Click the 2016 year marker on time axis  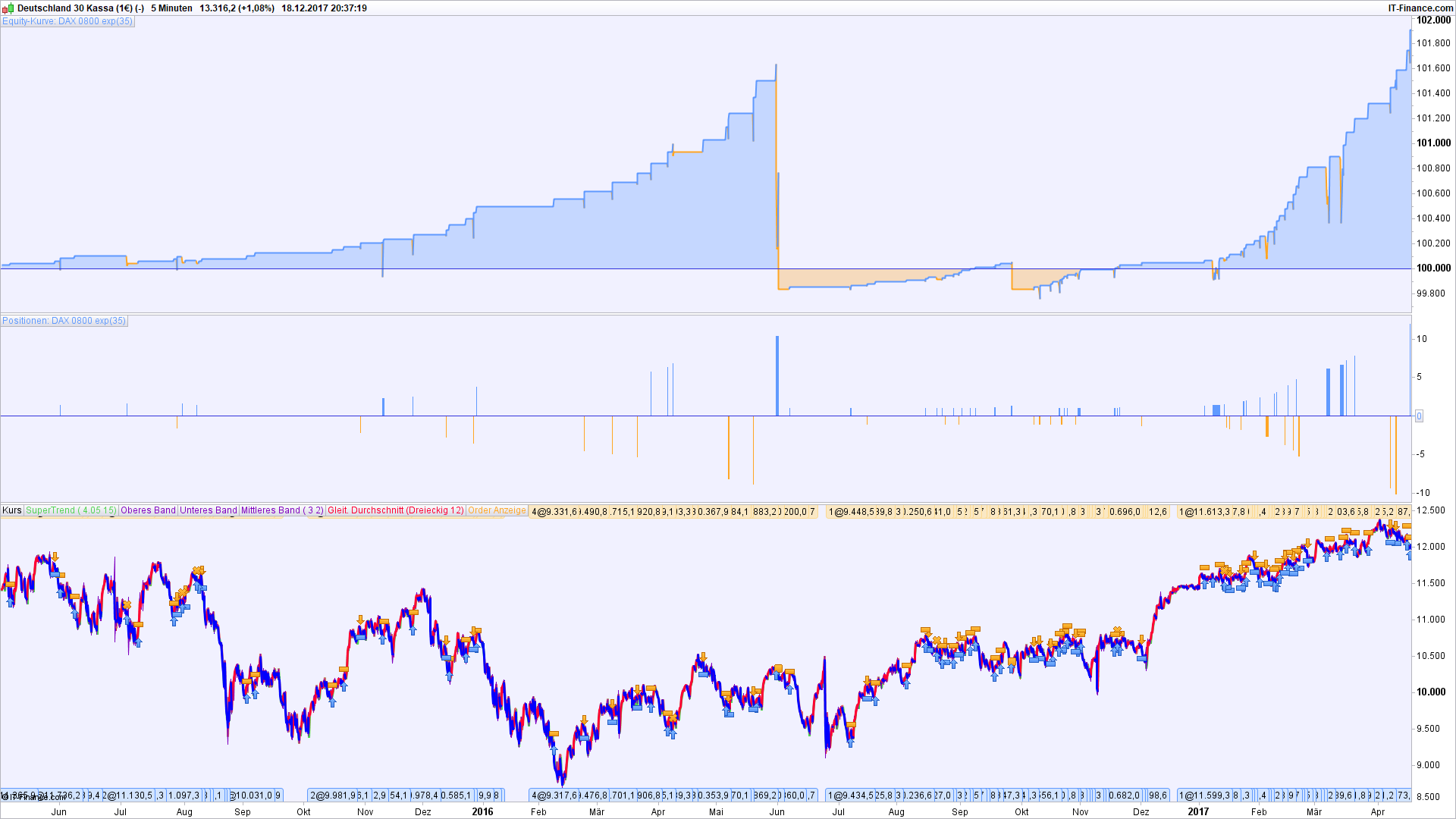click(482, 811)
